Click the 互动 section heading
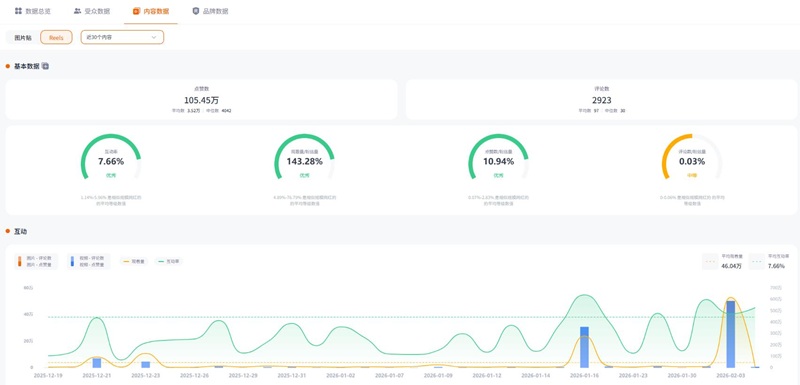 click(x=20, y=232)
